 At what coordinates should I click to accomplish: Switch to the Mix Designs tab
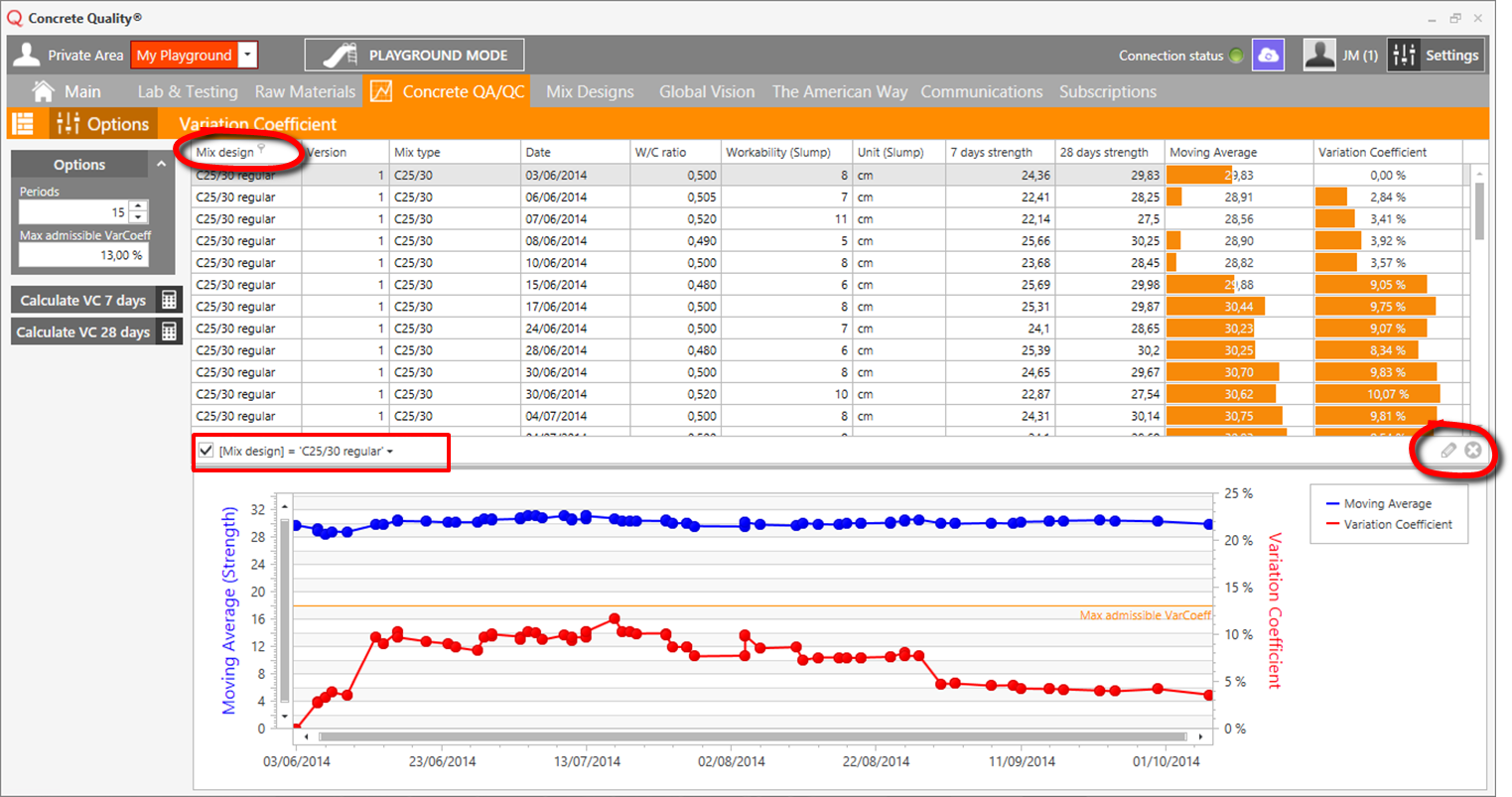(x=590, y=91)
